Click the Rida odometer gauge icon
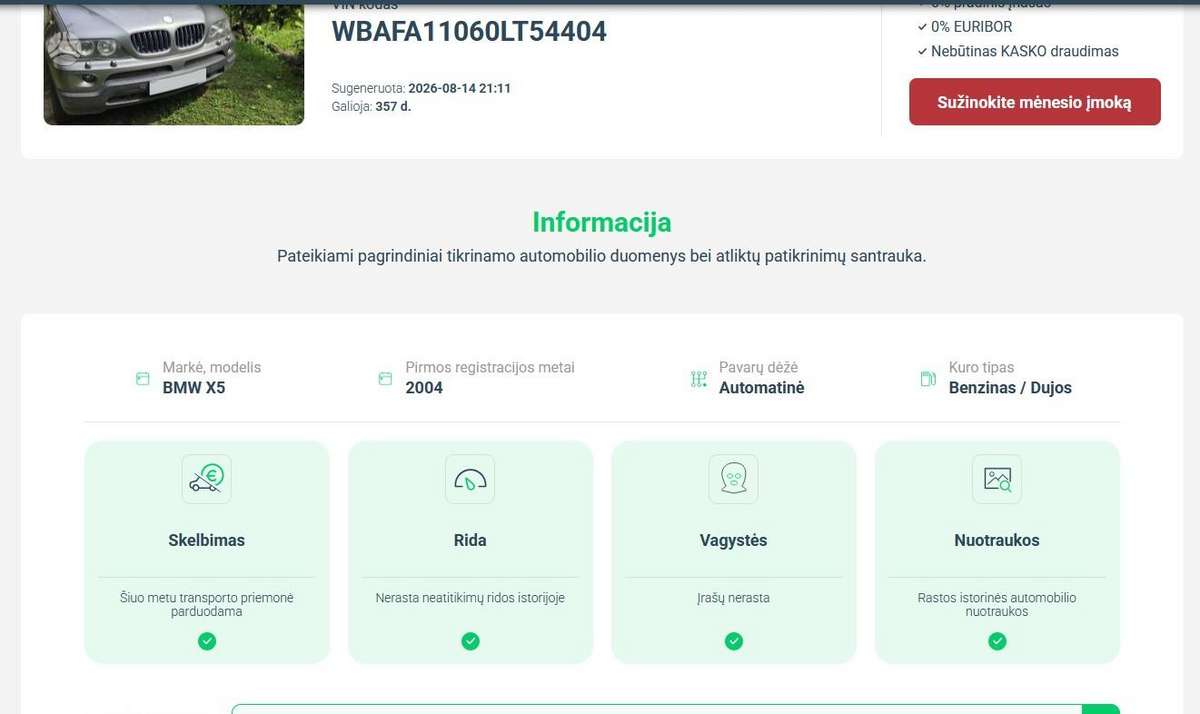Screen dimensions: 1200x714 tap(470, 479)
